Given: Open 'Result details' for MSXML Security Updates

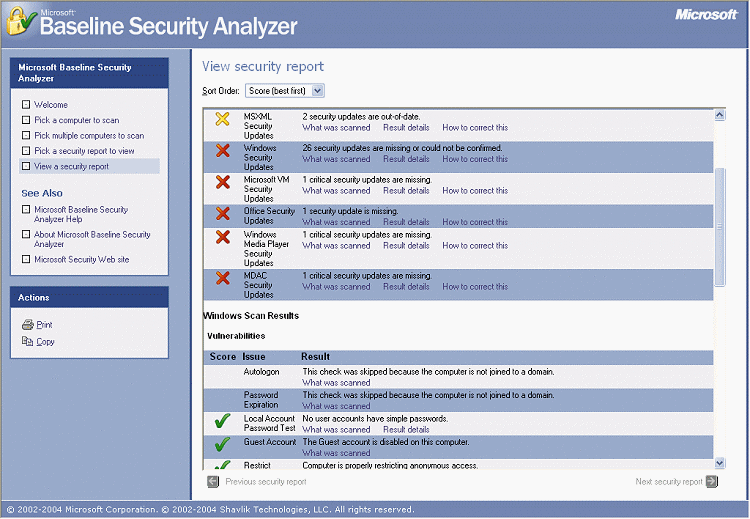Looking at the screenshot, I should tap(406, 128).
